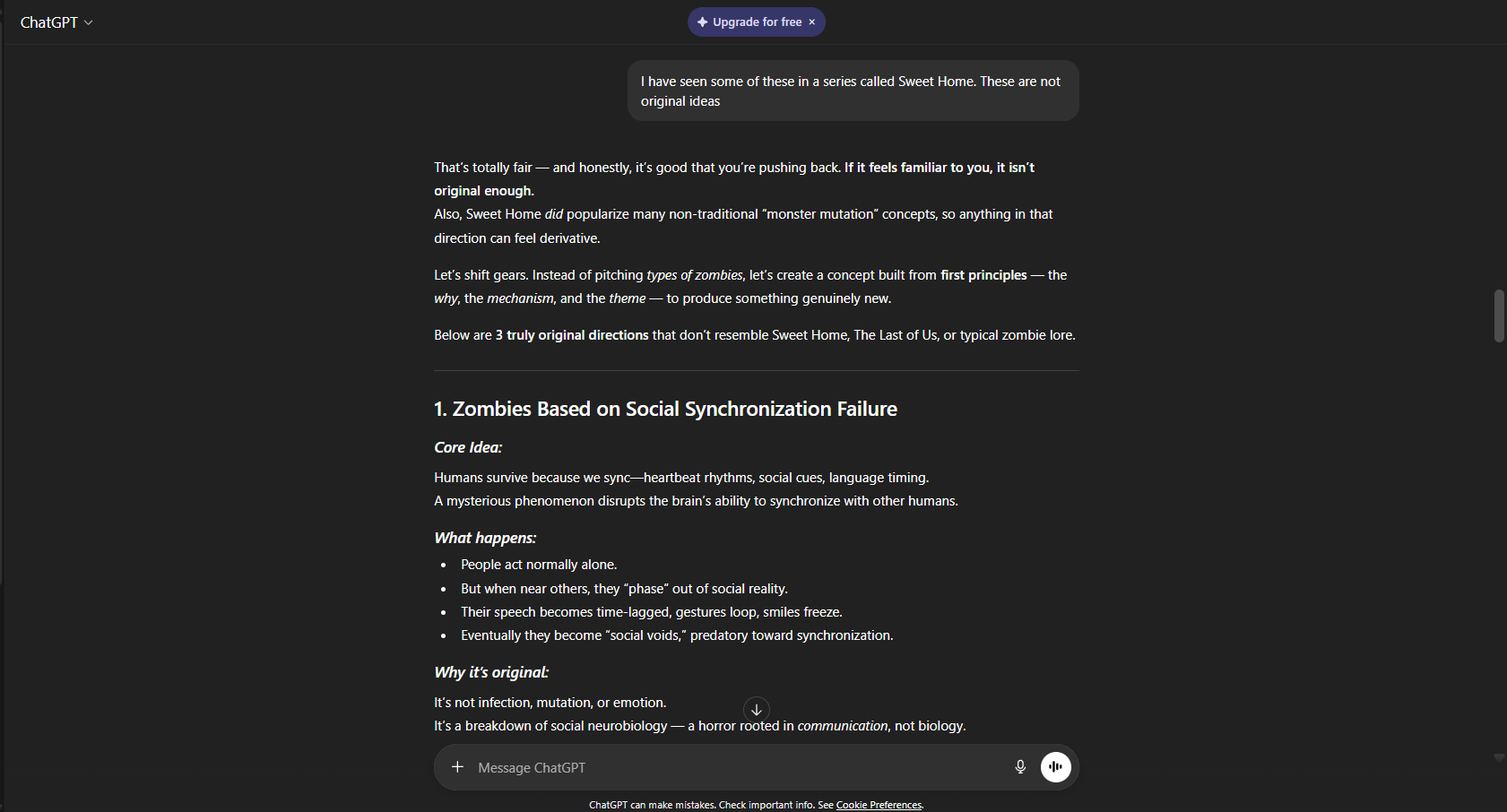The image size is (1507, 812).
Task: Click the Upgrade for free button
Action: pyautogui.click(x=756, y=22)
